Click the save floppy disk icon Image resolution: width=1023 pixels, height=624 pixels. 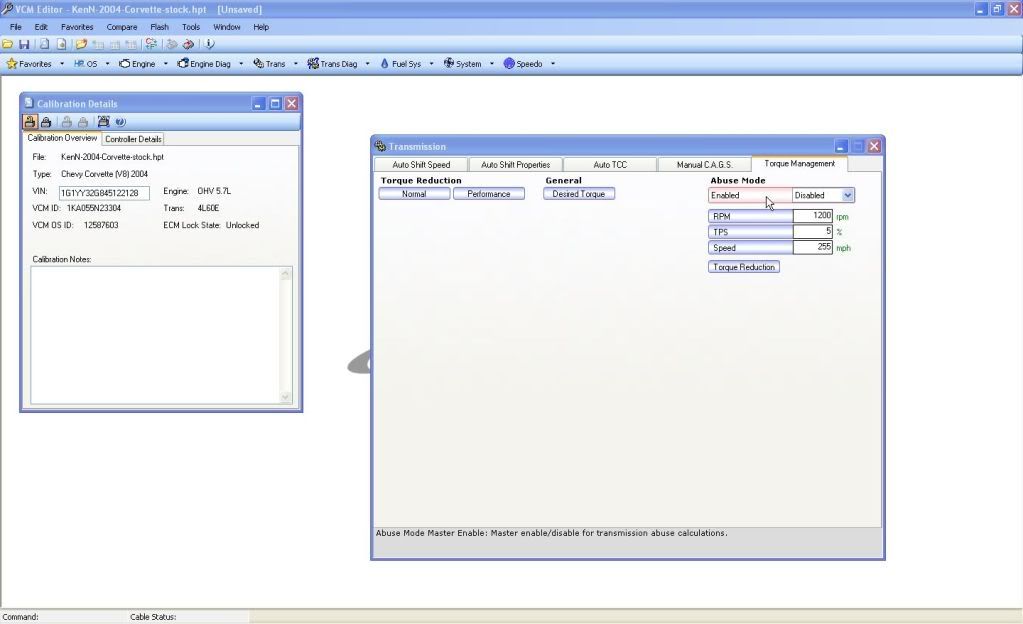click(24, 44)
